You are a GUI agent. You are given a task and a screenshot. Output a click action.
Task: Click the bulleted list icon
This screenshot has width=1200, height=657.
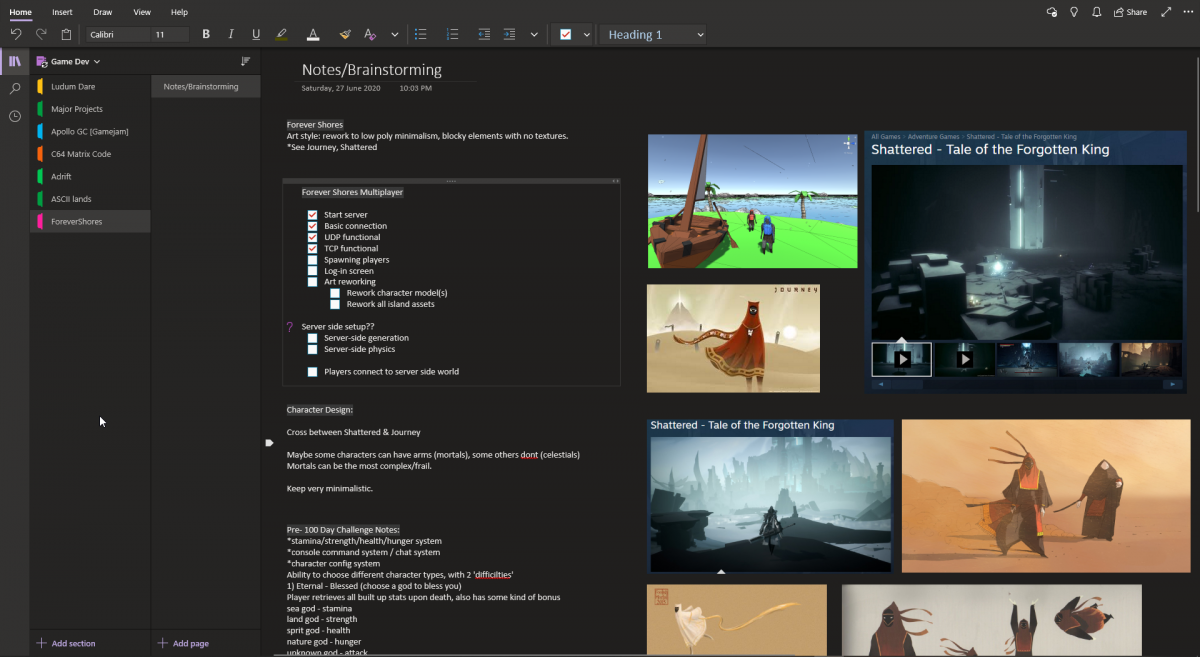421,34
